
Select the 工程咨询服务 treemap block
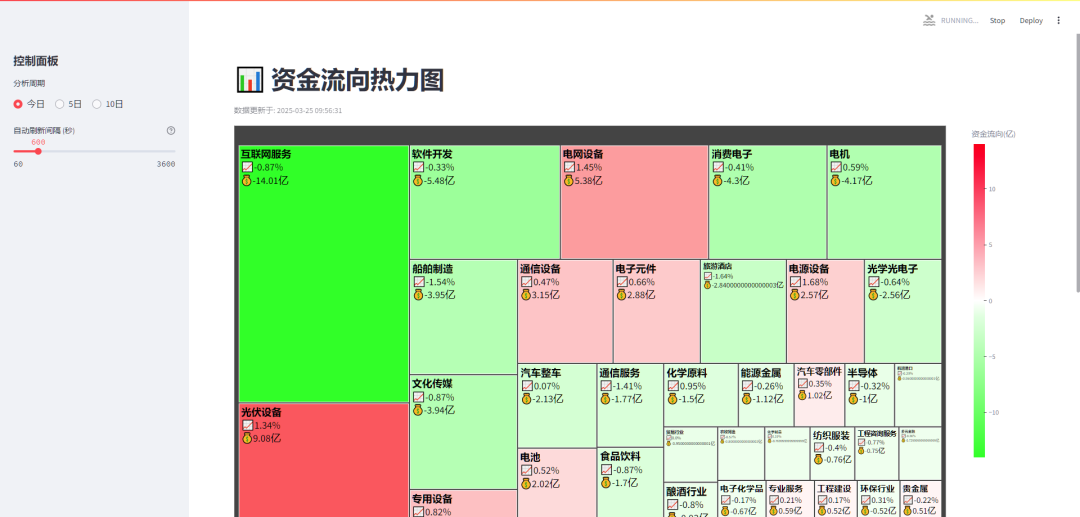click(877, 454)
